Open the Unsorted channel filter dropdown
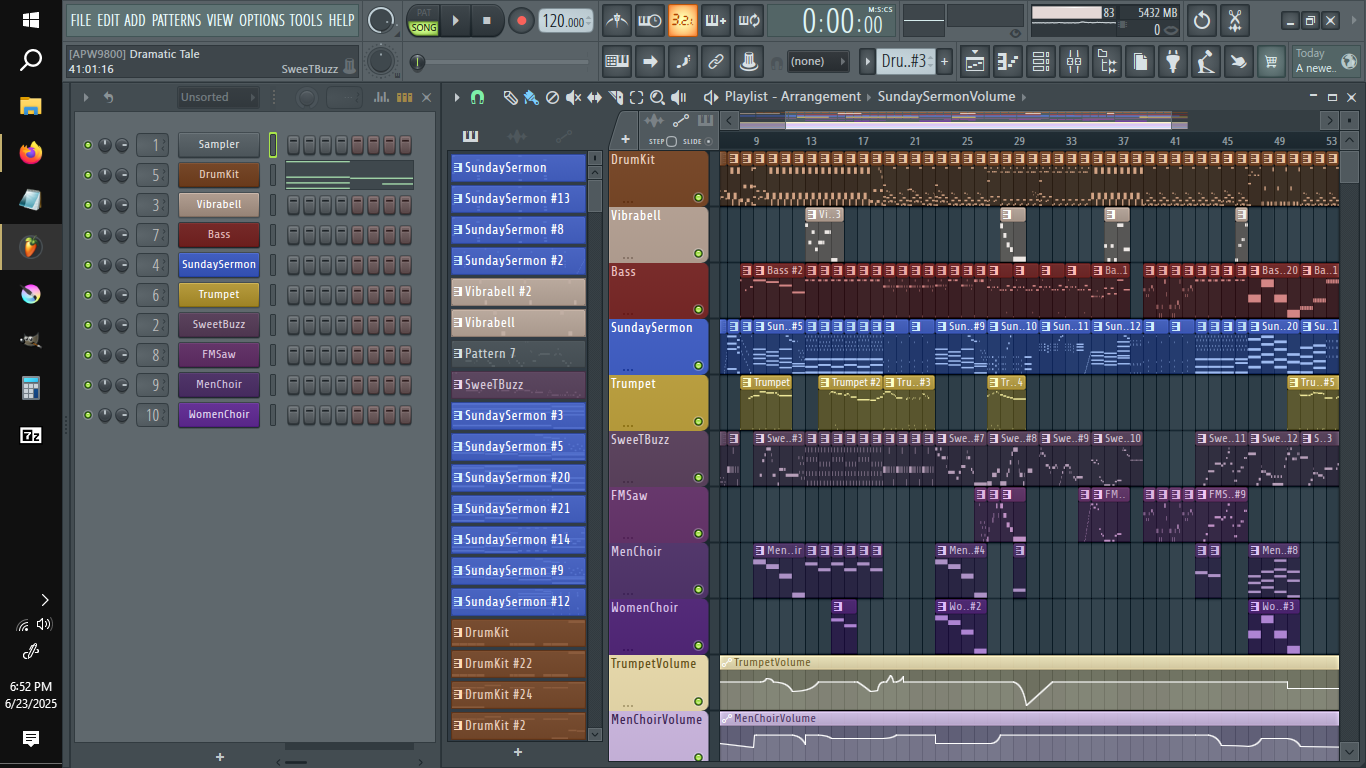 click(x=218, y=97)
